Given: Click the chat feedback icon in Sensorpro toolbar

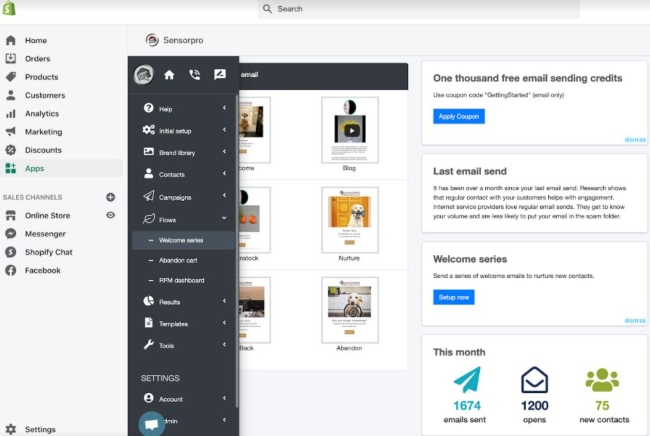Looking at the screenshot, I should point(220,75).
